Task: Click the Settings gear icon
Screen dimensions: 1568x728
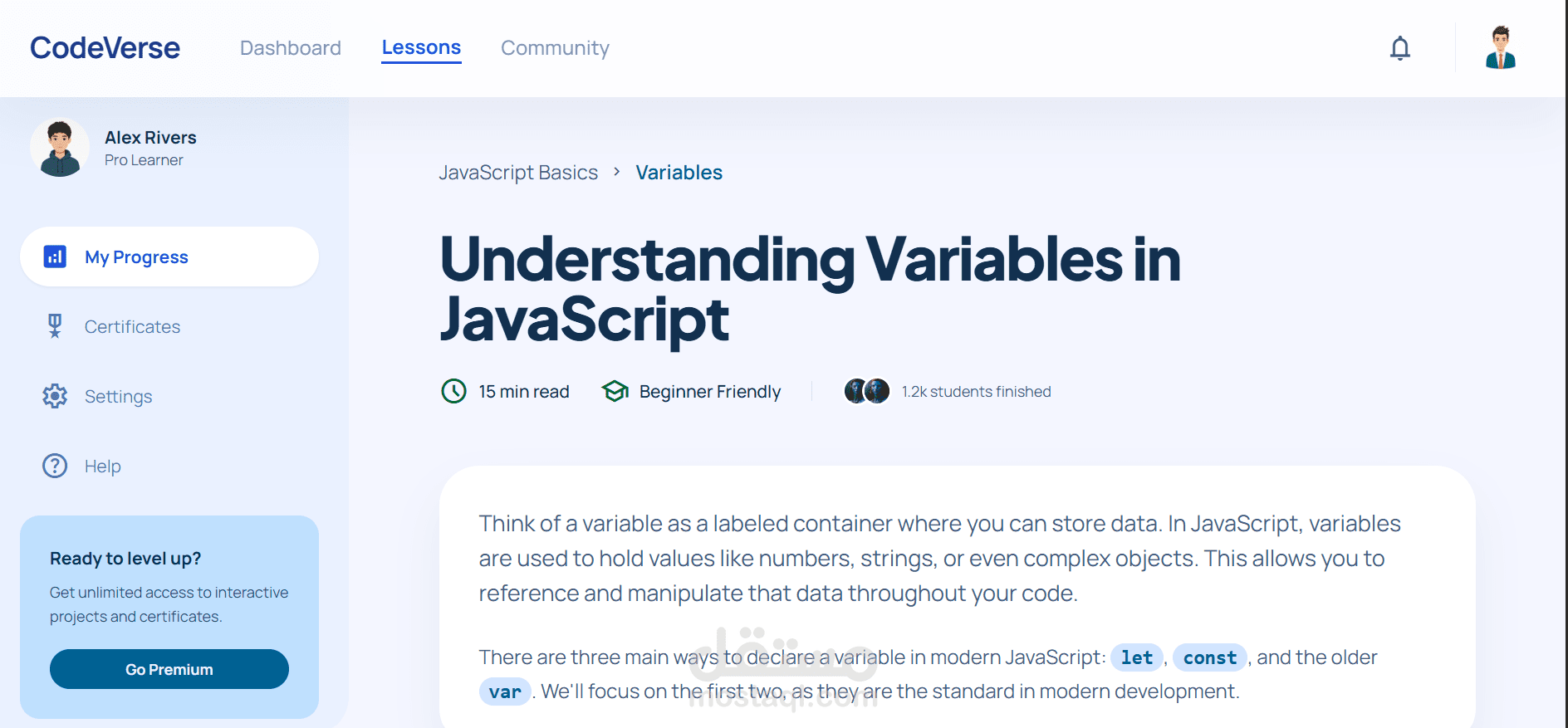Action: tap(55, 396)
